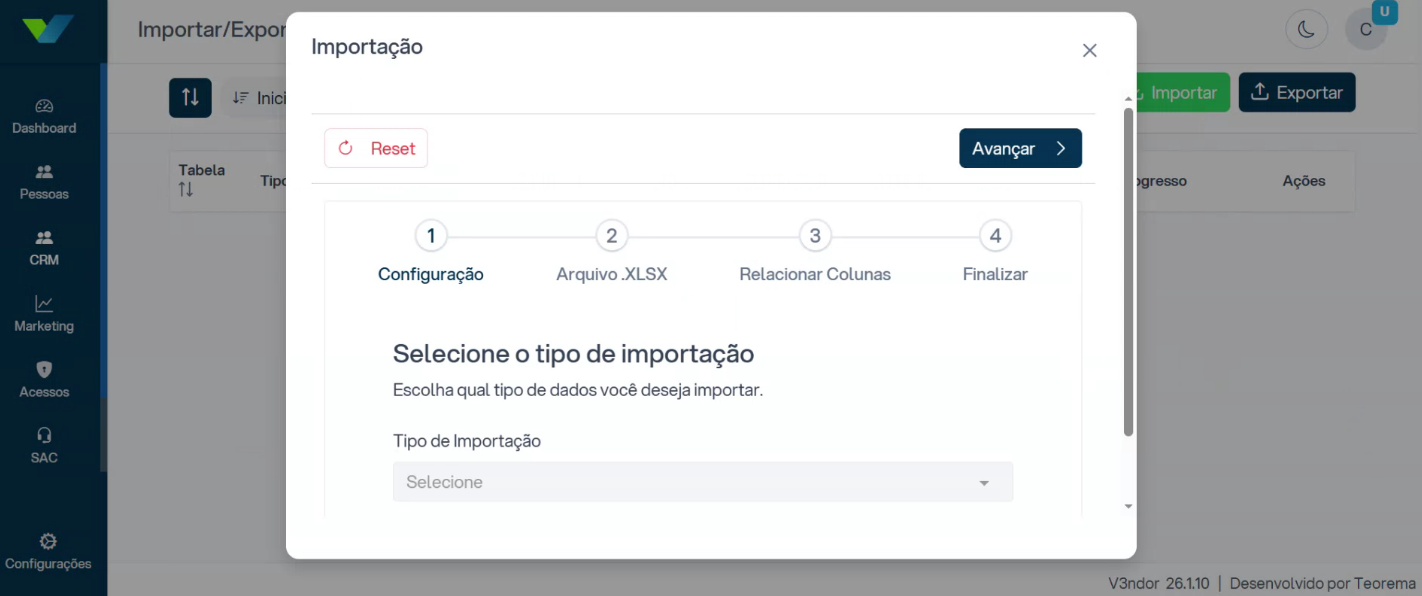
Task: Open the CRM sidebar section
Action: pos(44,249)
